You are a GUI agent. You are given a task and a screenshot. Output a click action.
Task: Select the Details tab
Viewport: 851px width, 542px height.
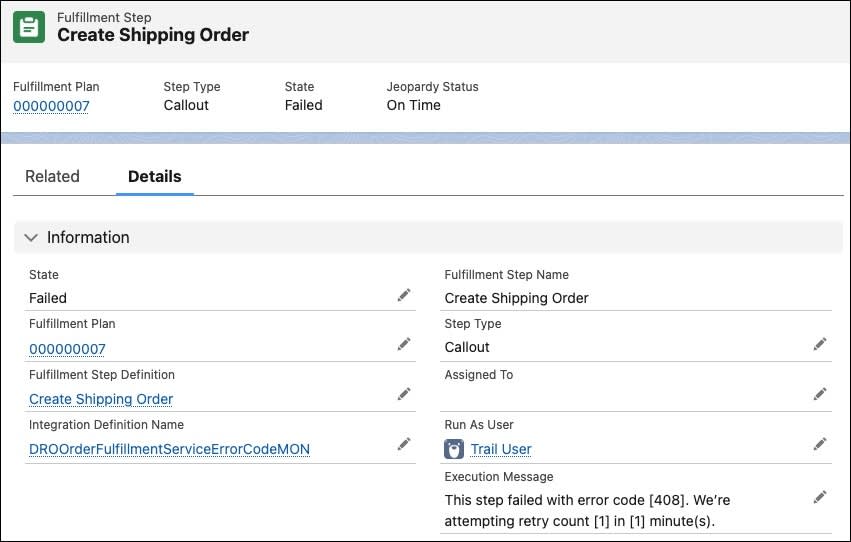pos(155,176)
